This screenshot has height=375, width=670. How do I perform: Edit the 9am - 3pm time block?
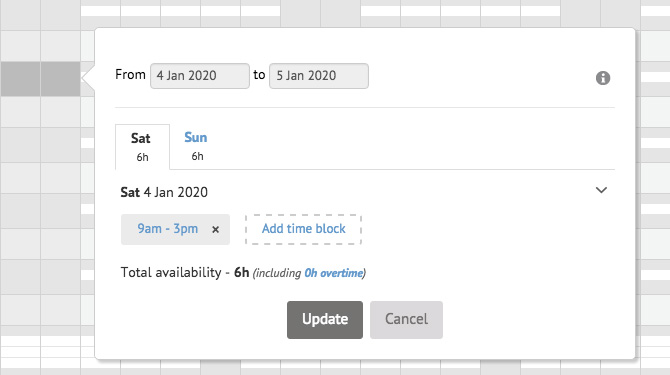(168, 229)
